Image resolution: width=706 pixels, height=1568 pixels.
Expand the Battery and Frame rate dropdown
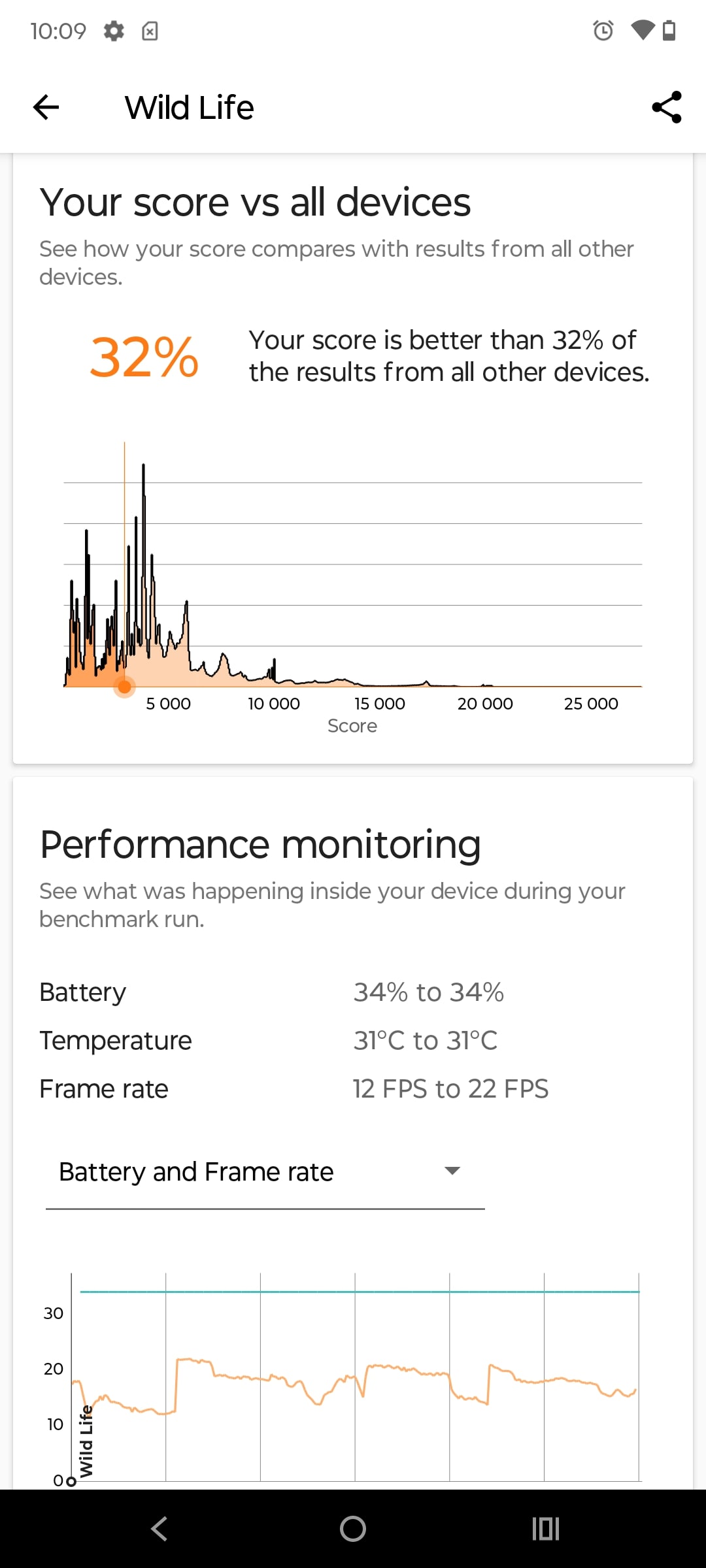coord(265,1172)
